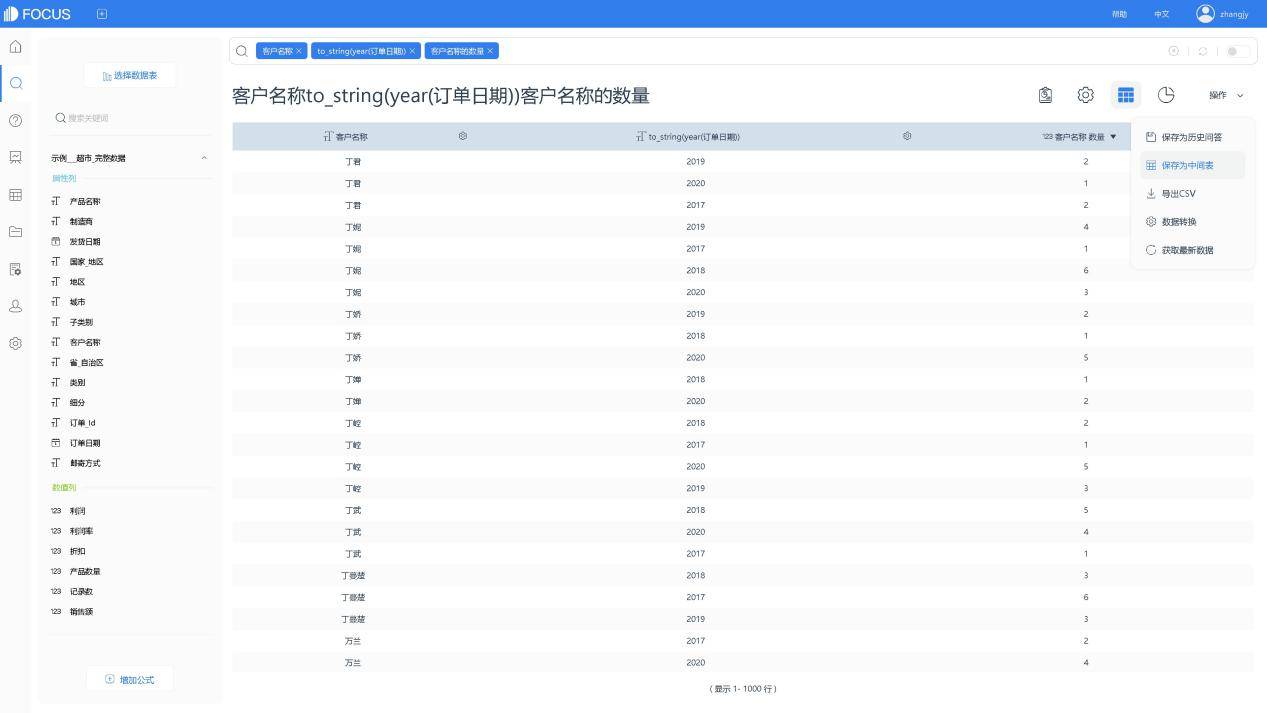Sort by 客户名称 数量 column arrow
1267x713 pixels.
click(1113, 137)
